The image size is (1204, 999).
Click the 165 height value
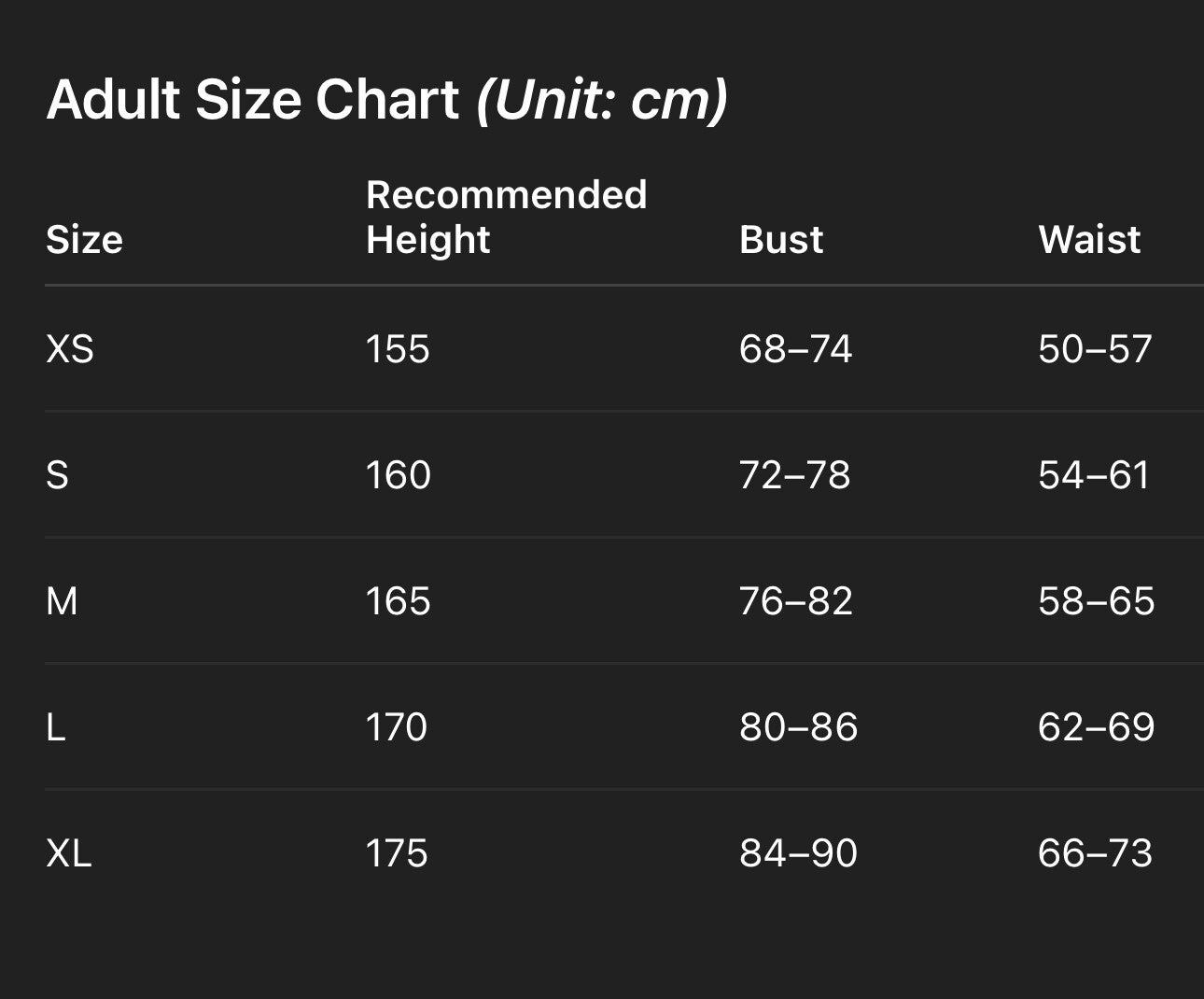pyautogui.click(x=398, y=601)
